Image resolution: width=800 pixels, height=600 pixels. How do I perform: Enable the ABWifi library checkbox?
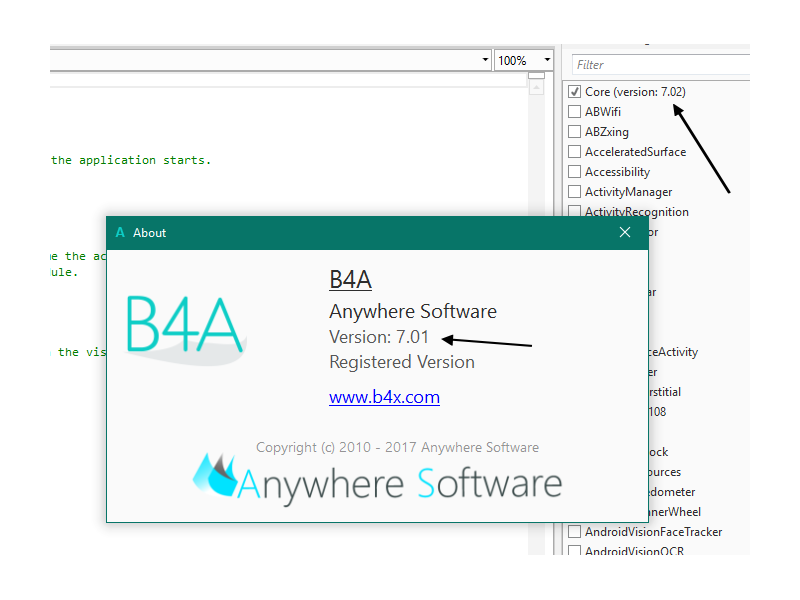574,112
